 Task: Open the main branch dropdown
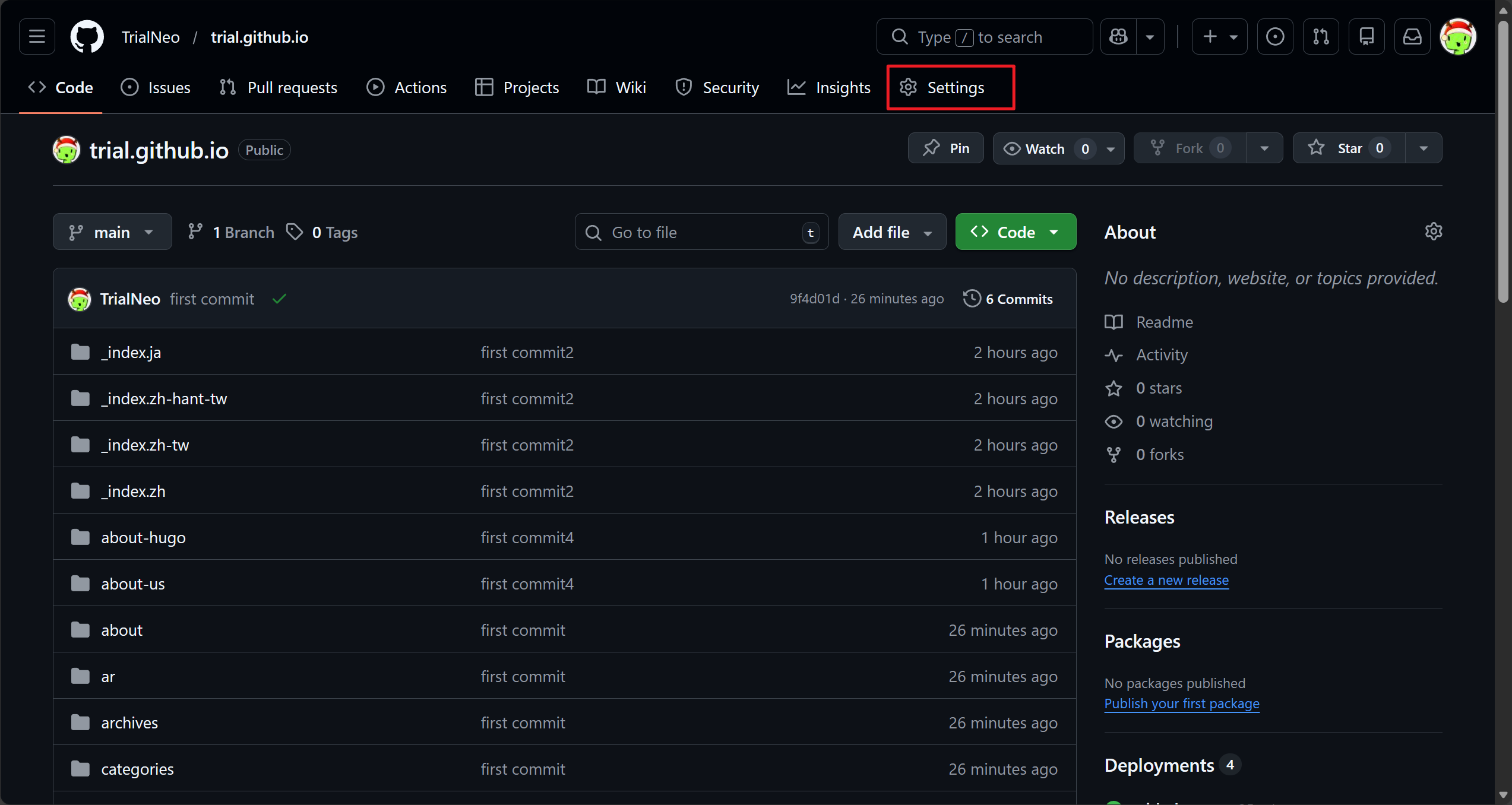[x=112, y=232]
